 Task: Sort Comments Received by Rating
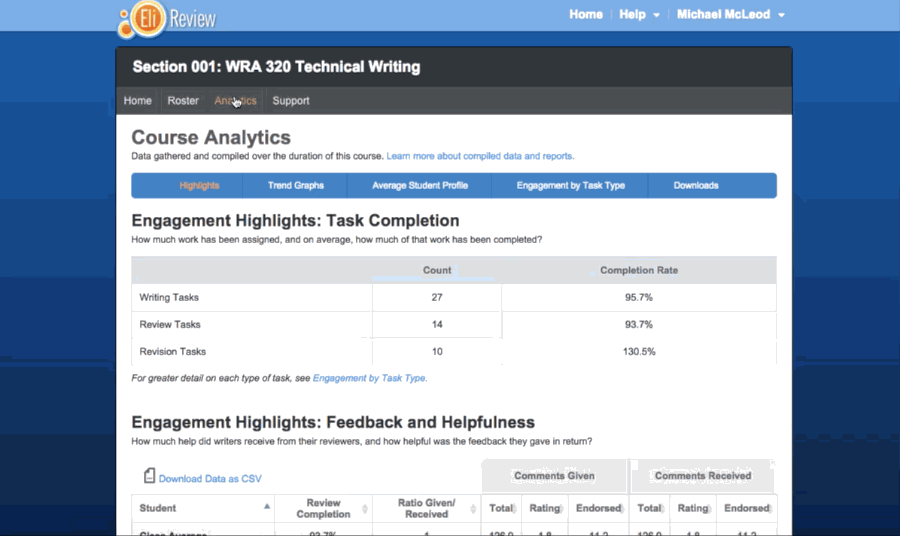click(693, 508)
